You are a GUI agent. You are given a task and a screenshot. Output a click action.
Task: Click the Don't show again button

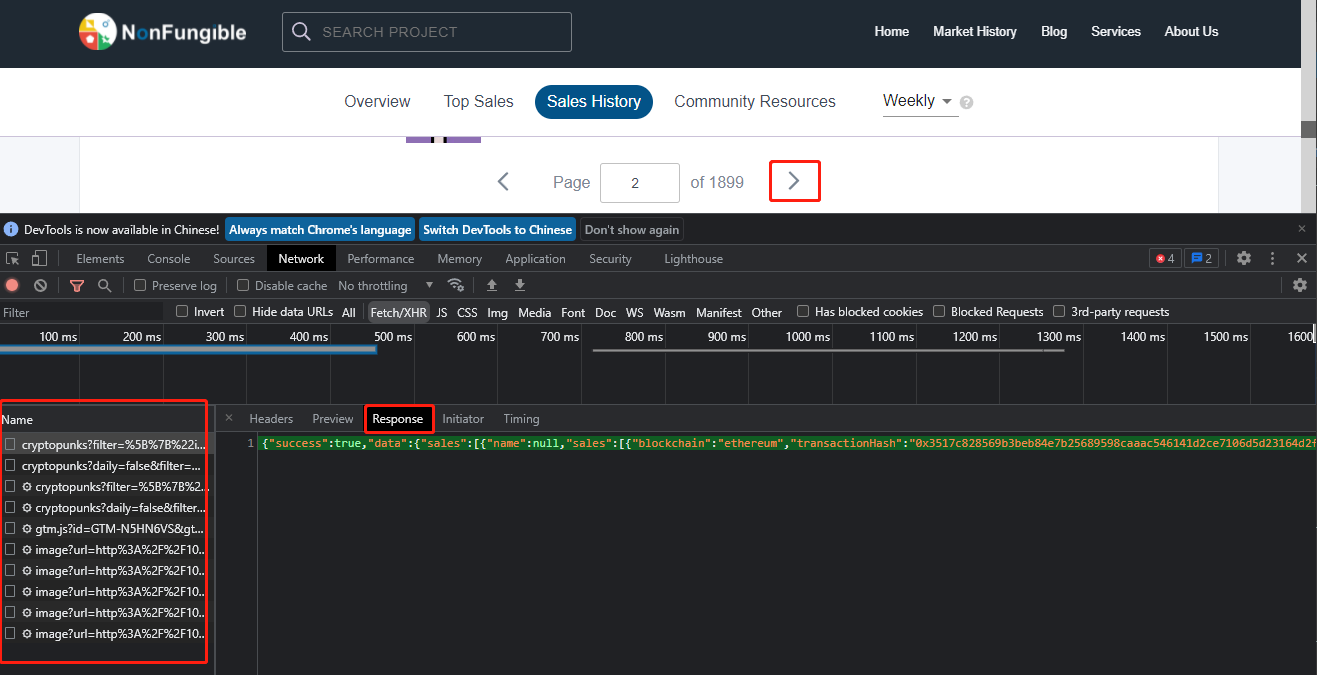point(632,229)
